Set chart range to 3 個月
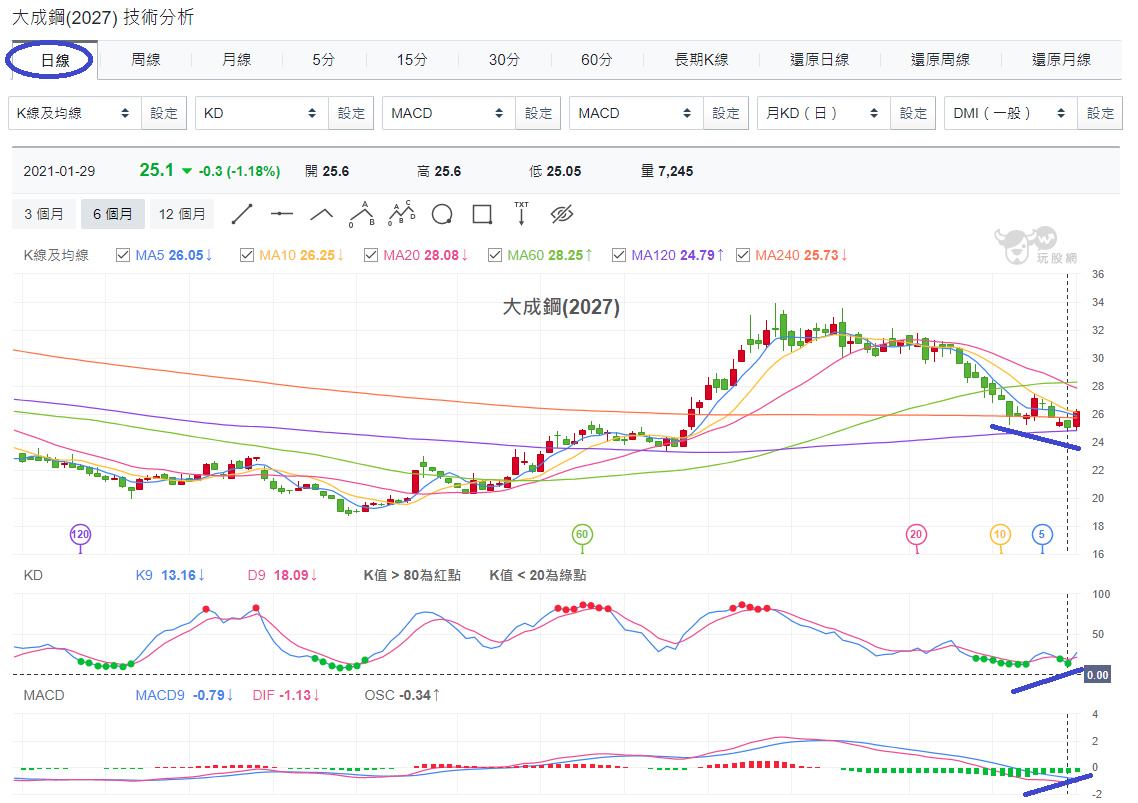Viewport: 1138px width, 803px height. 44,214
